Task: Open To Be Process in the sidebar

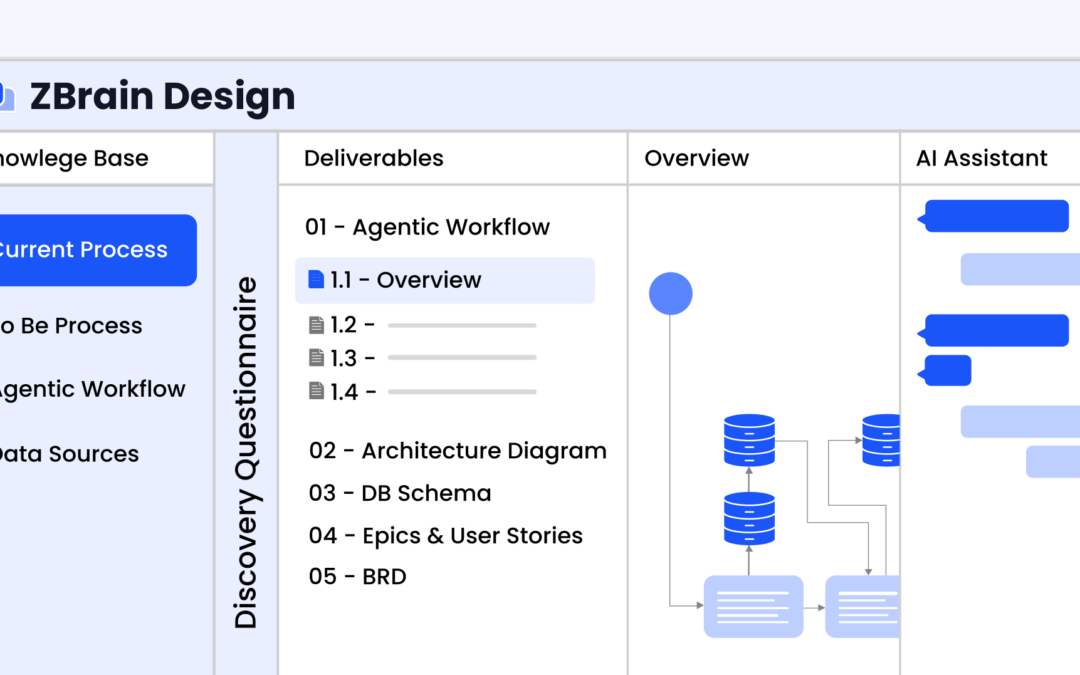Action: [71, 325]
